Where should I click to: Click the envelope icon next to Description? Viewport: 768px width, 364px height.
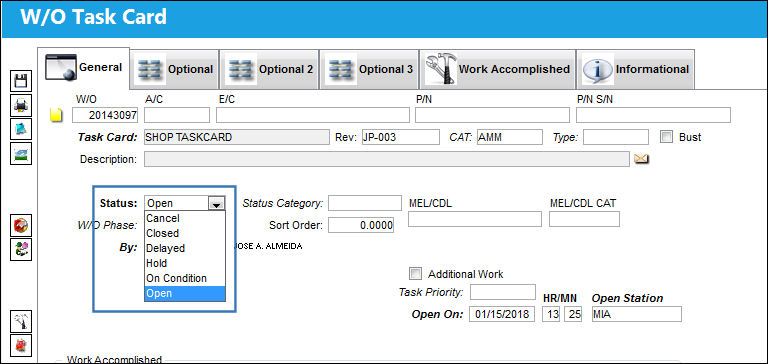click(641, 159)
